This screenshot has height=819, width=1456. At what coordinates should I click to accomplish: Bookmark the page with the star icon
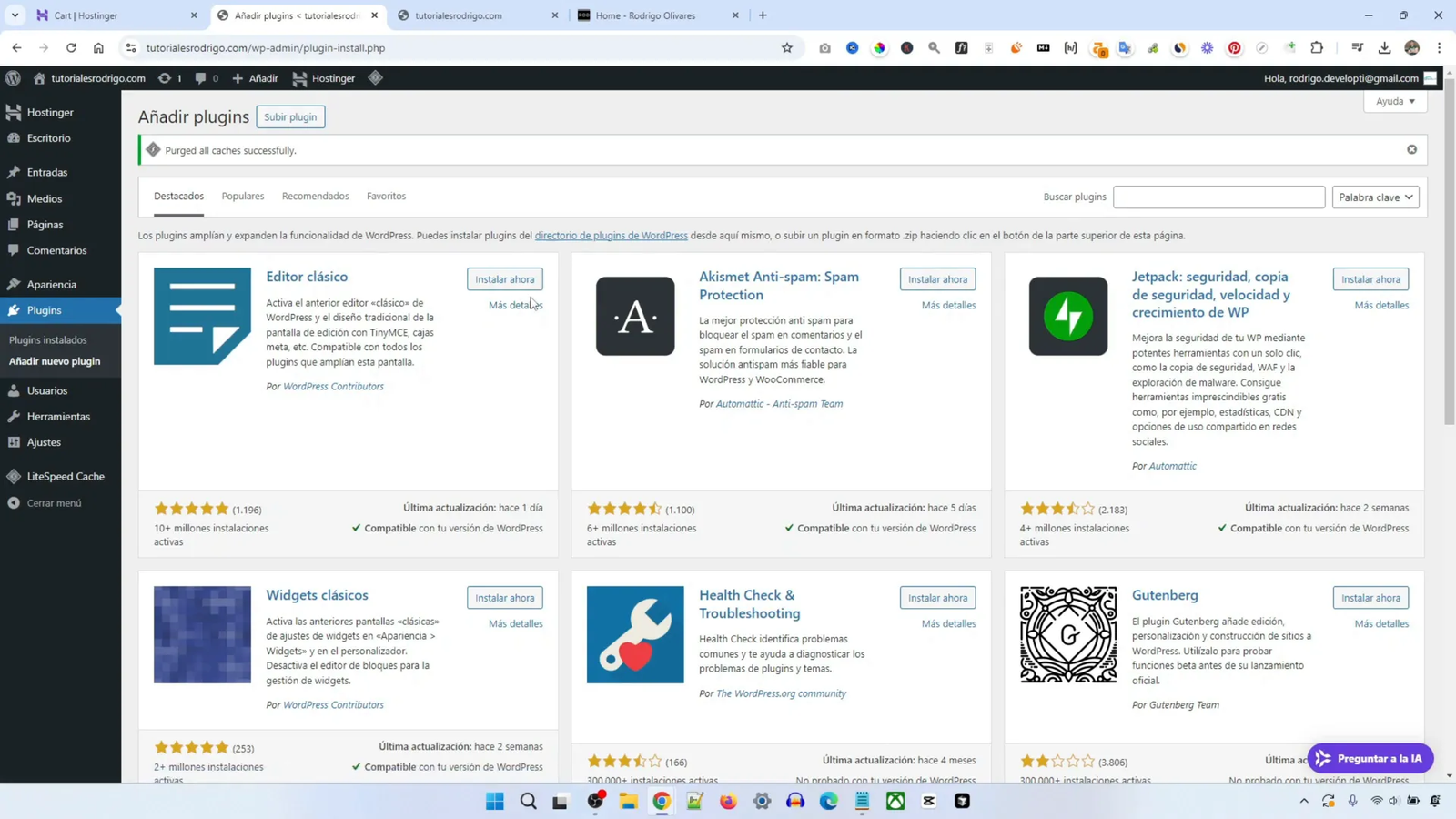786,48
